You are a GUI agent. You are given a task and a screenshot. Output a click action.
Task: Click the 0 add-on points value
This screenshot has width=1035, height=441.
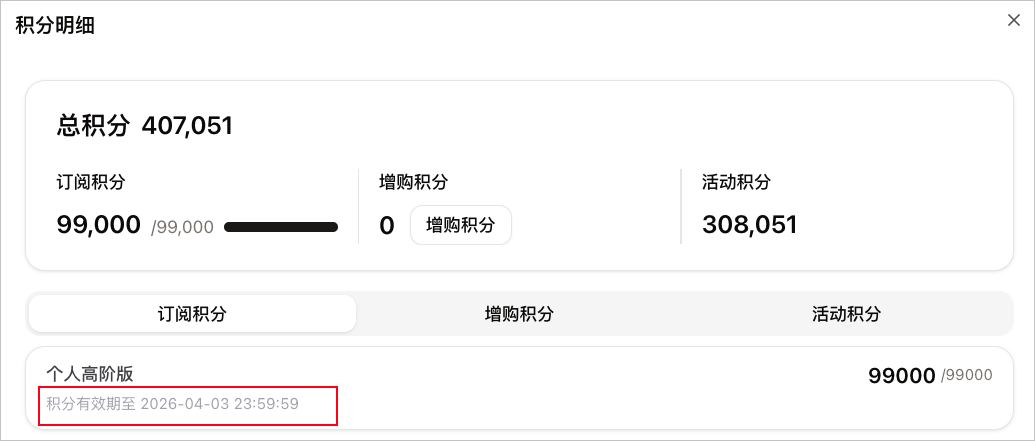click(x=387, y=226)
